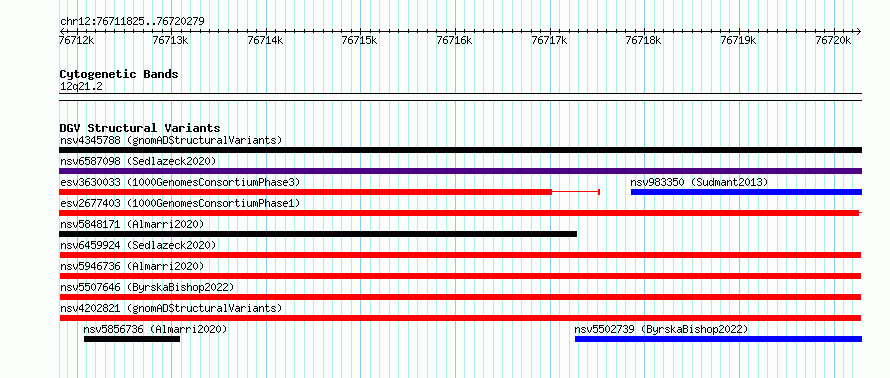
Task: Click the 76712k ruler tick label
Action: tap(77, 40)
